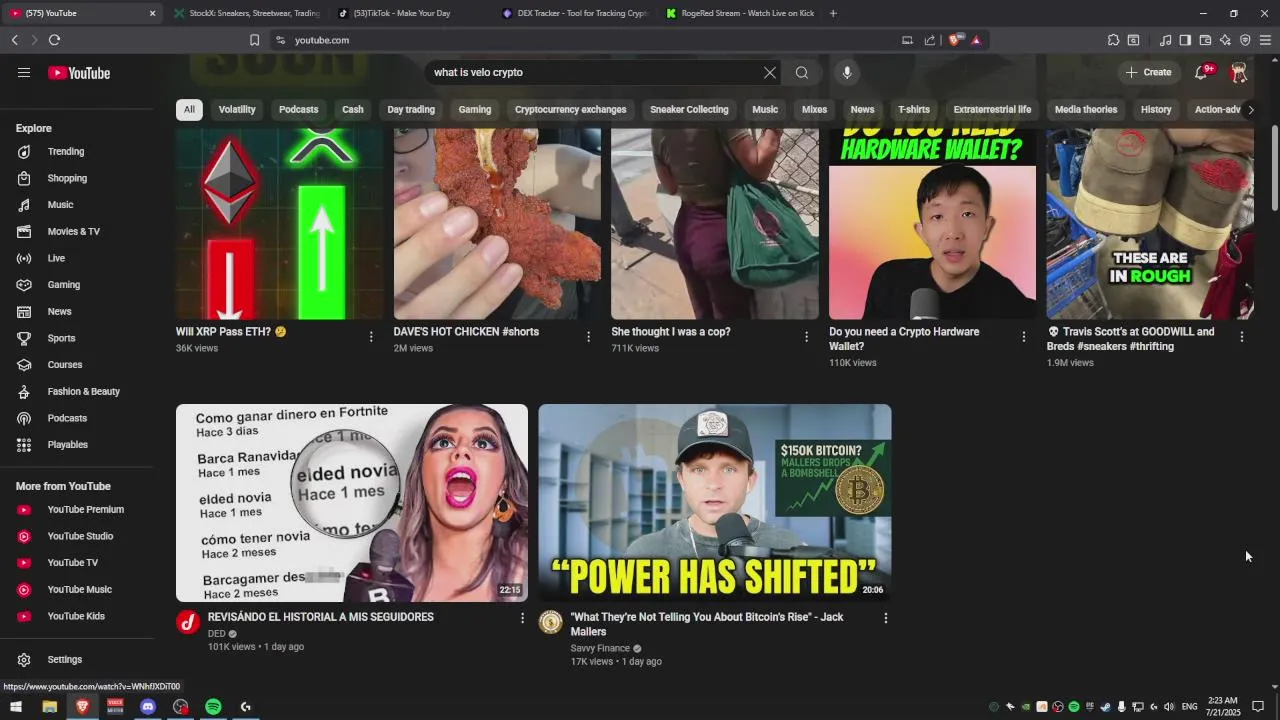Viewport: 1280px width, 720px height.
Task: Open Podcasts in the Explore sidebar
Action: click(67, 418)
